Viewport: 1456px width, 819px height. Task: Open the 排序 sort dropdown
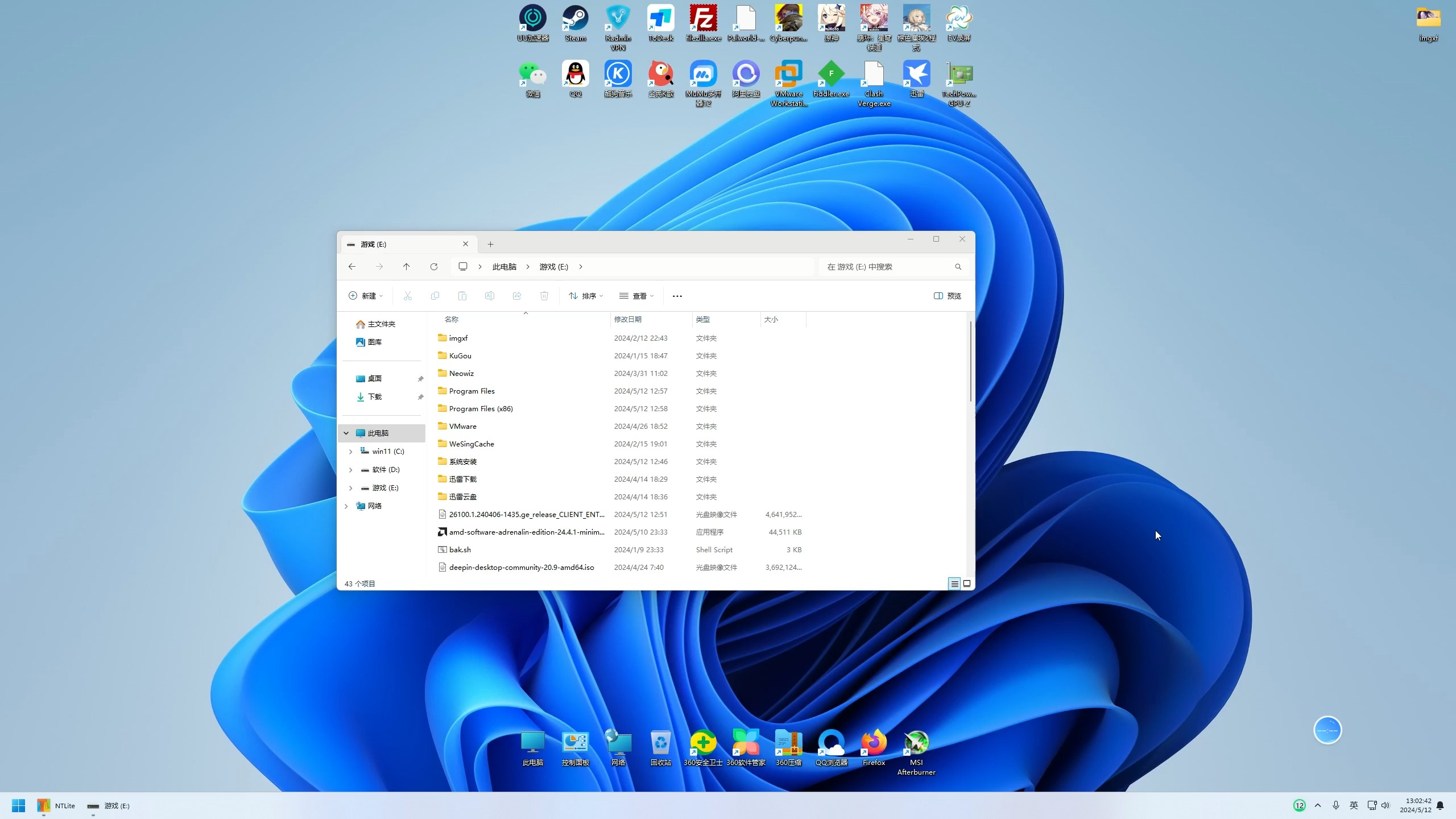pos(586,296)
